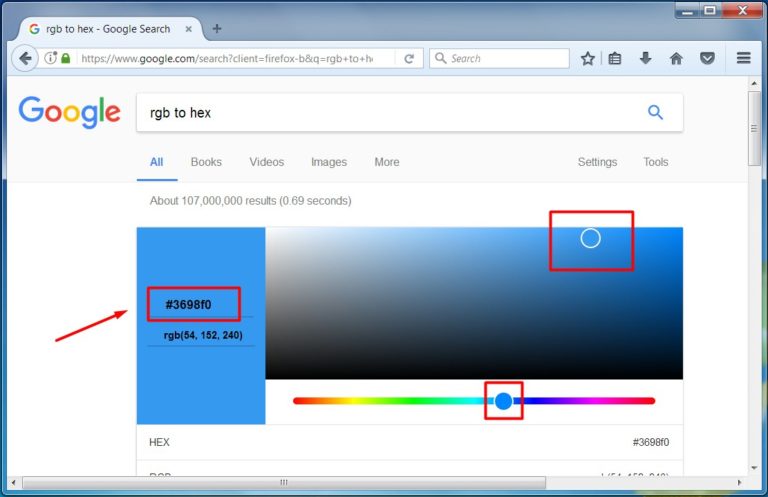Open a new tab with plus button

coord(217,29)
